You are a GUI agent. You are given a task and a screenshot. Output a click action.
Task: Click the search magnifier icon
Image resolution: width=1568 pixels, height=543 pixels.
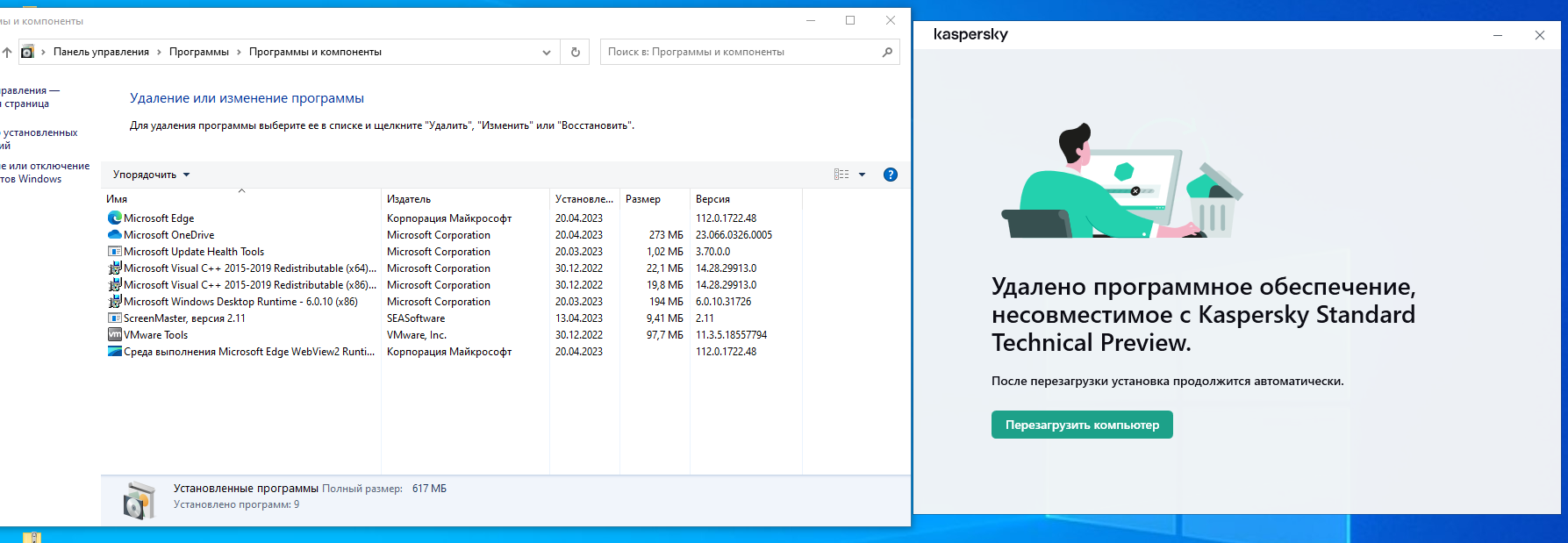[887, 52]
